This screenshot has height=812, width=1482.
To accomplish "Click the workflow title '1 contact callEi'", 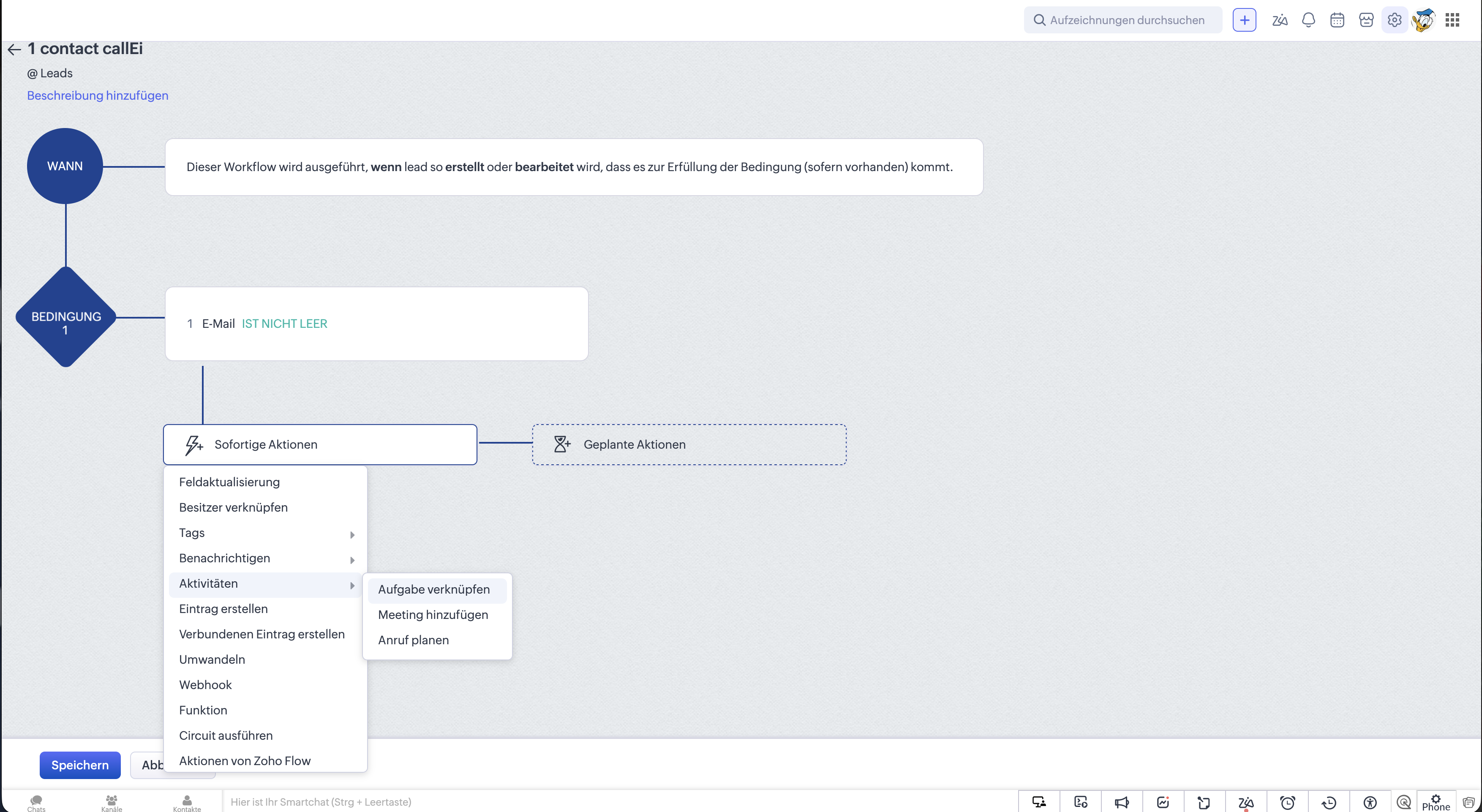I will coord(85,49).
